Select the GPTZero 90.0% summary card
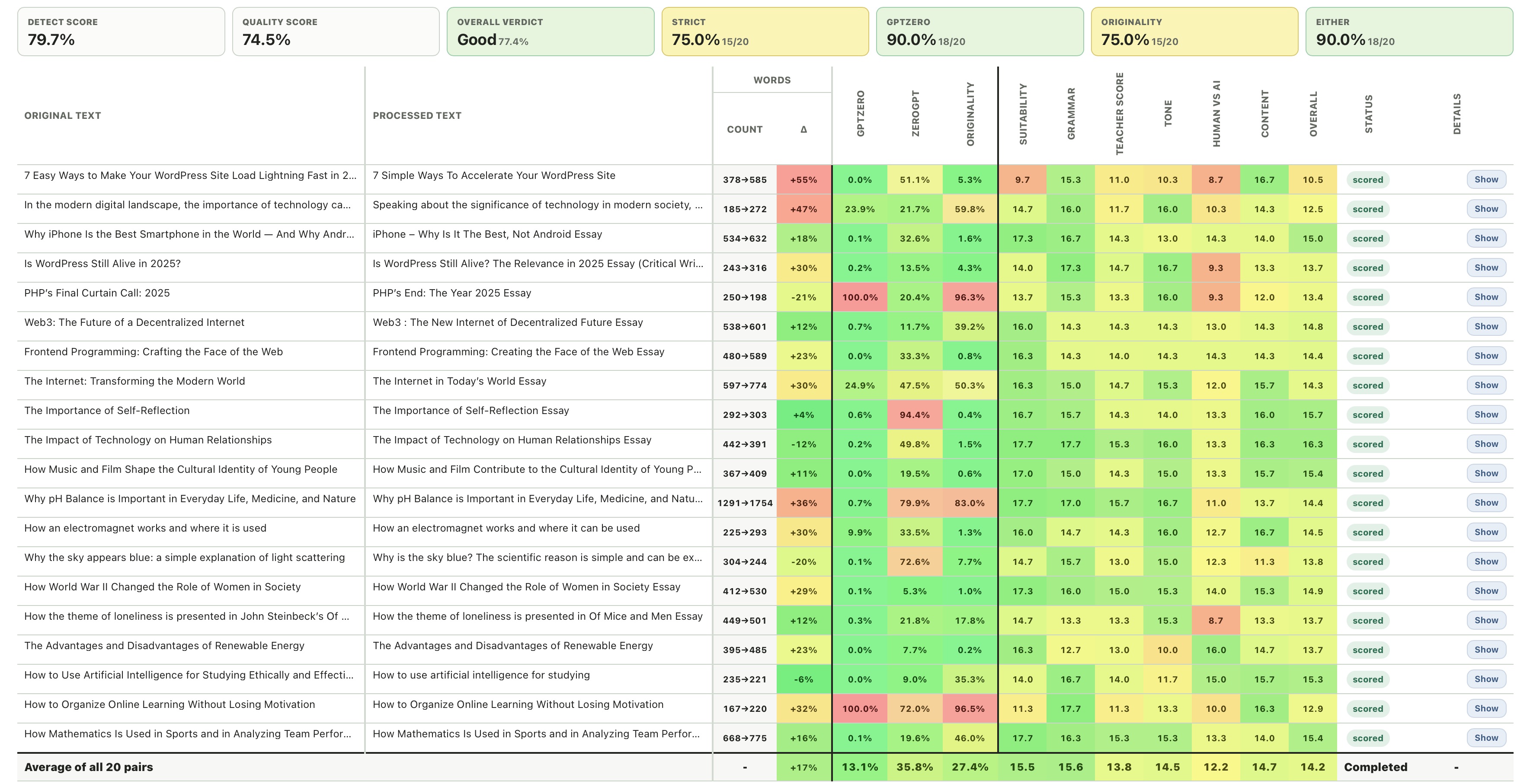 click(x=979, y=32)
